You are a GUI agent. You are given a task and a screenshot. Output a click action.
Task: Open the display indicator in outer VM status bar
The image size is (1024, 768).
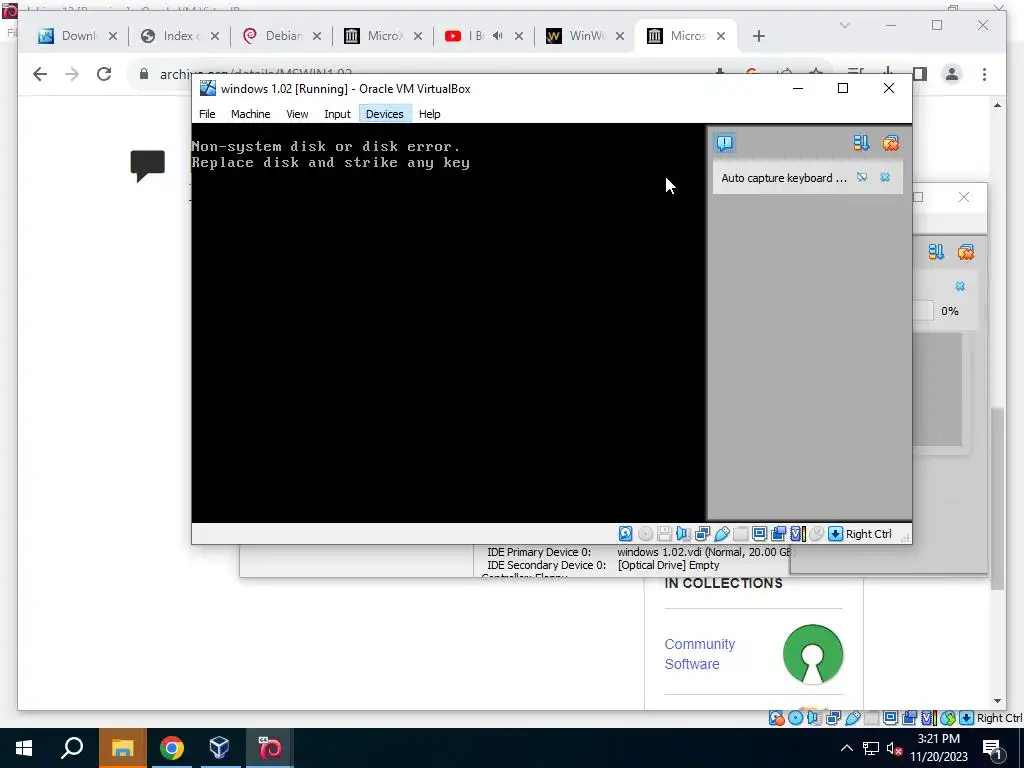pyautogui.click(x=891, y=718)
